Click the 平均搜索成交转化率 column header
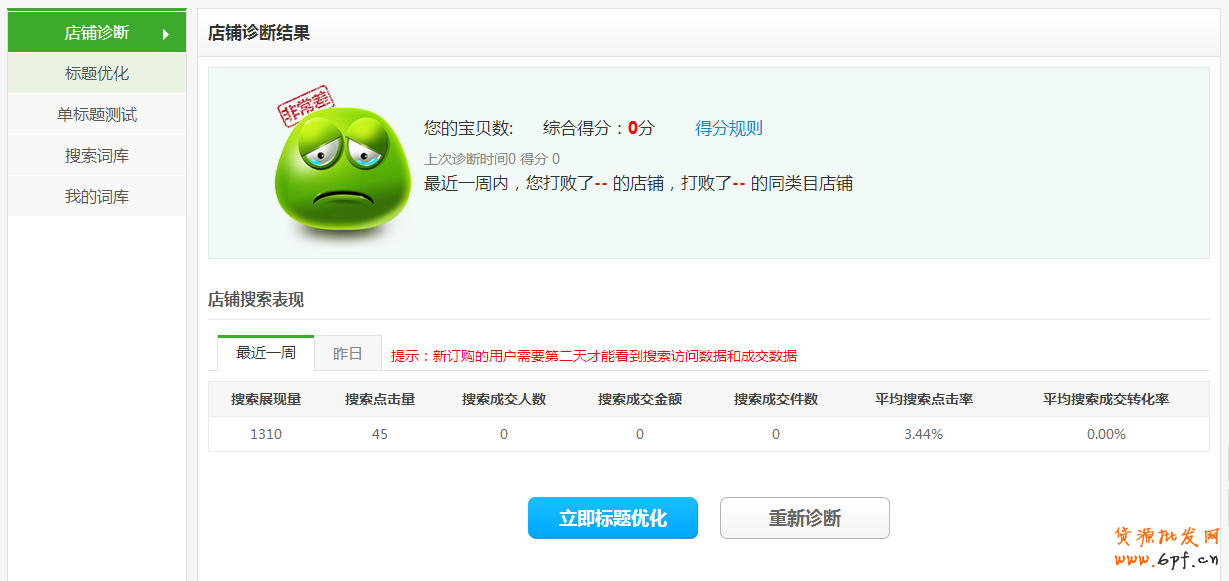The width and height of the screenshot is (1229, 581). [x=1106, y=399]
